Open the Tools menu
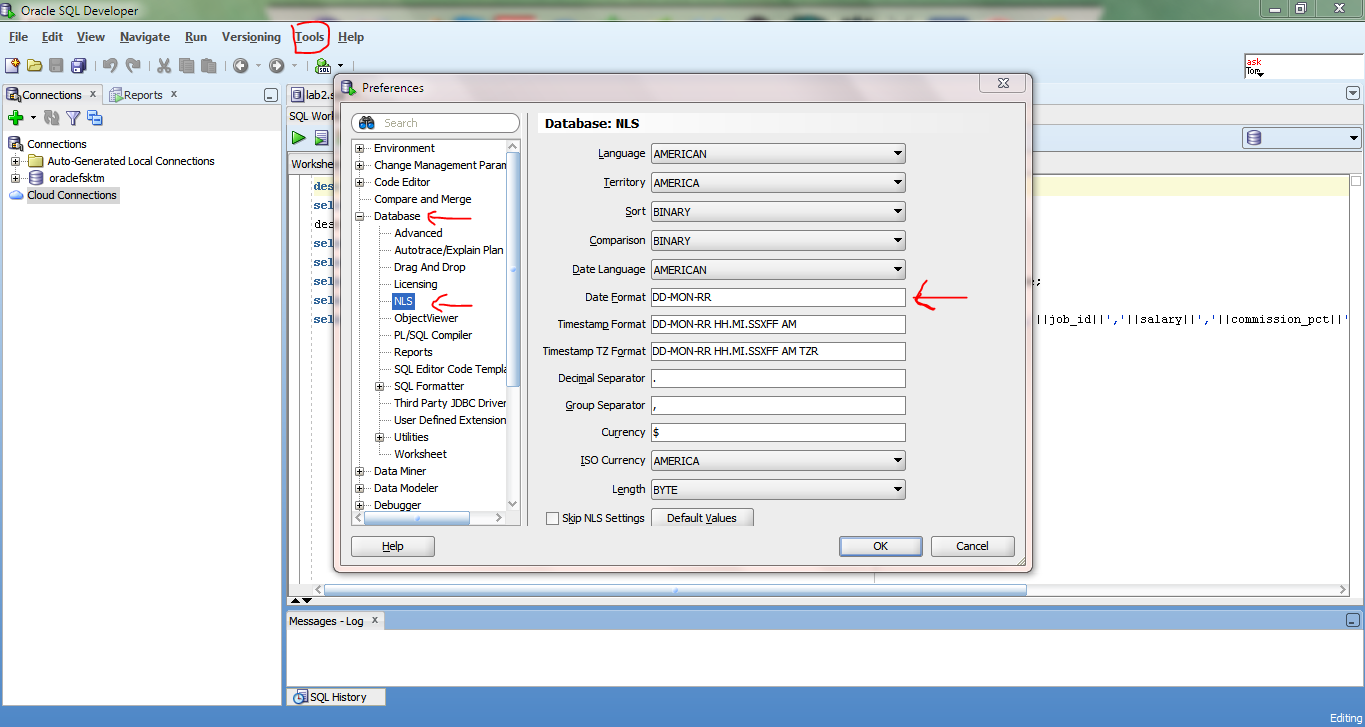This screenshot has width=1365, height=727. (309, 37)
